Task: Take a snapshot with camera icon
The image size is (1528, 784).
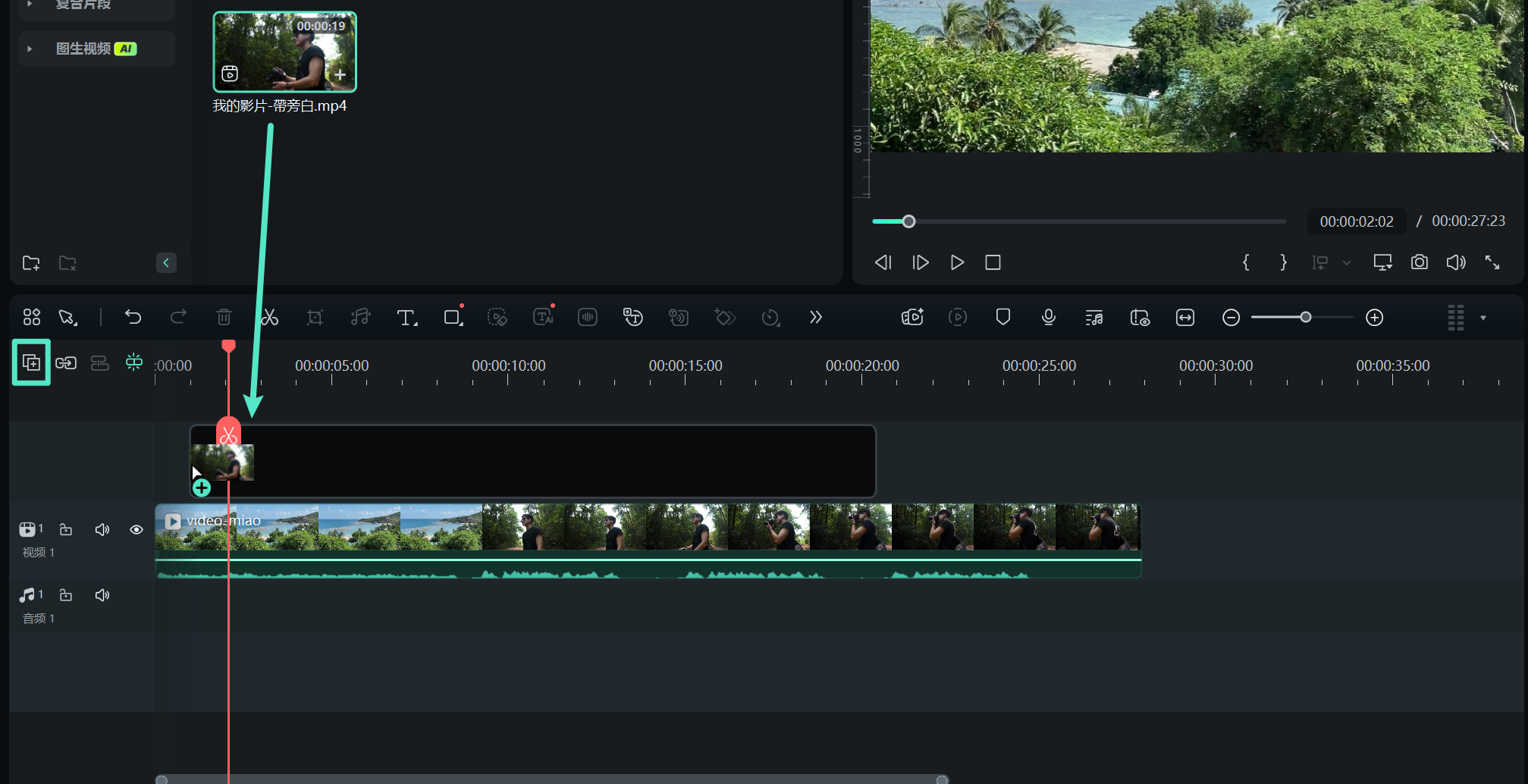Action: point(1420,262)
